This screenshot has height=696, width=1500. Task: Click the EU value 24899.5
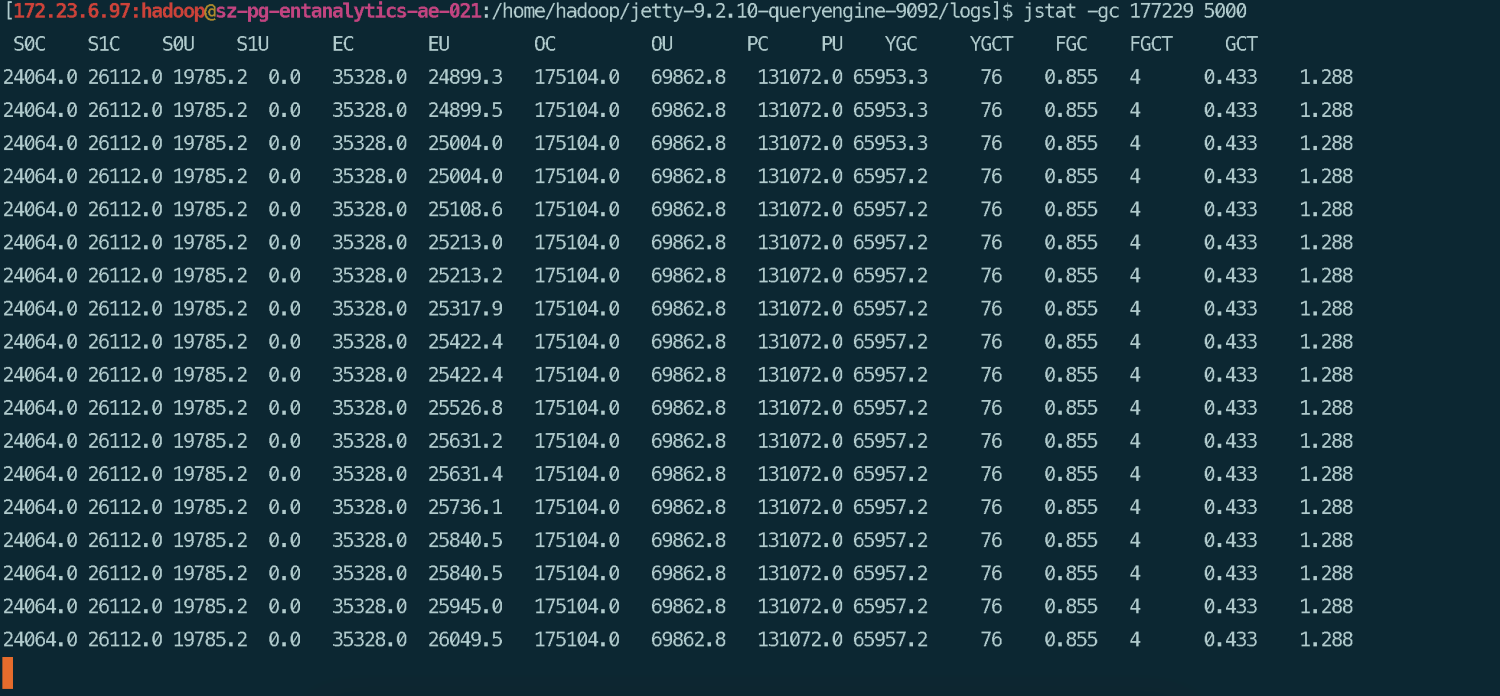pyautogui.click(x=465, y=110)
